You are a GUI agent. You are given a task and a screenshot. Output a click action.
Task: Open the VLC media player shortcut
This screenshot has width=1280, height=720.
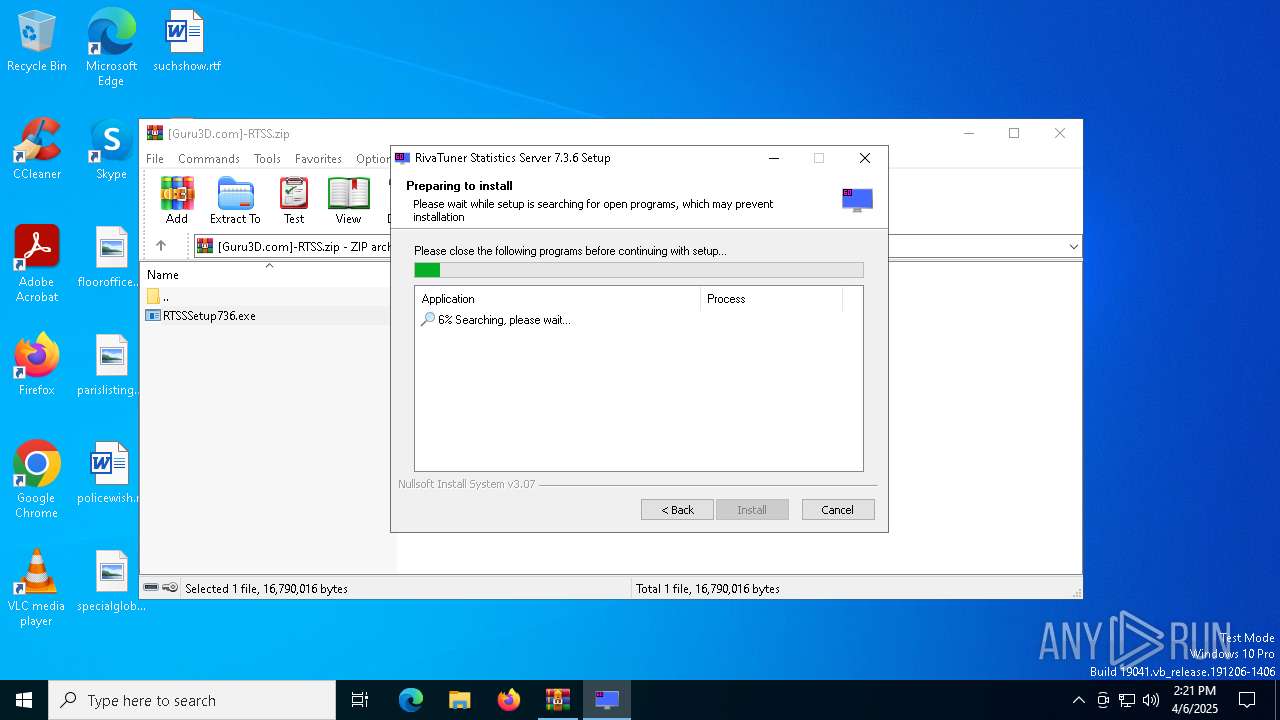(37, 587)
